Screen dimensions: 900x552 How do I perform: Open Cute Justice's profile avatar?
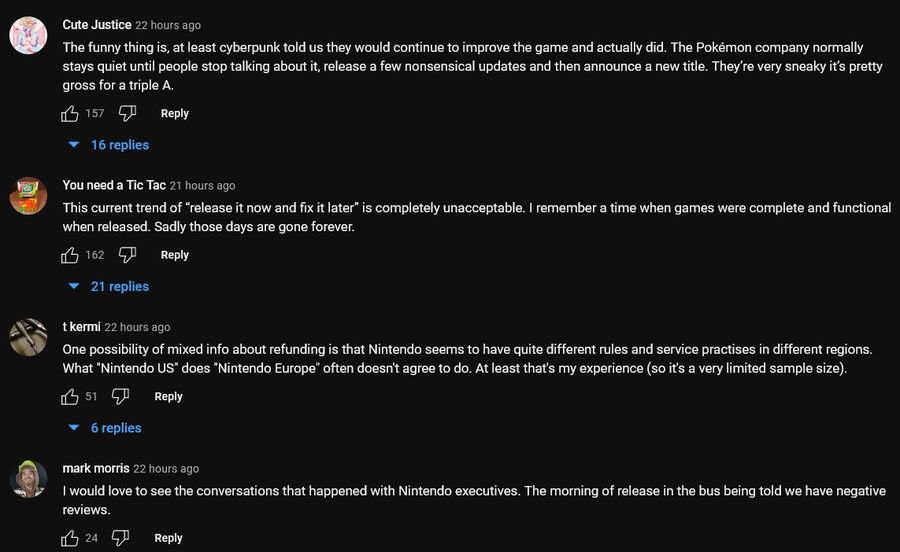[28, 36]
